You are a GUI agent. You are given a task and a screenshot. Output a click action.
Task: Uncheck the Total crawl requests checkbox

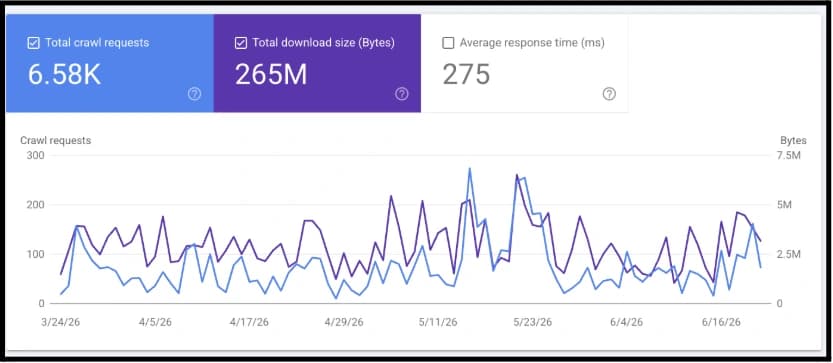click(33, 43)
